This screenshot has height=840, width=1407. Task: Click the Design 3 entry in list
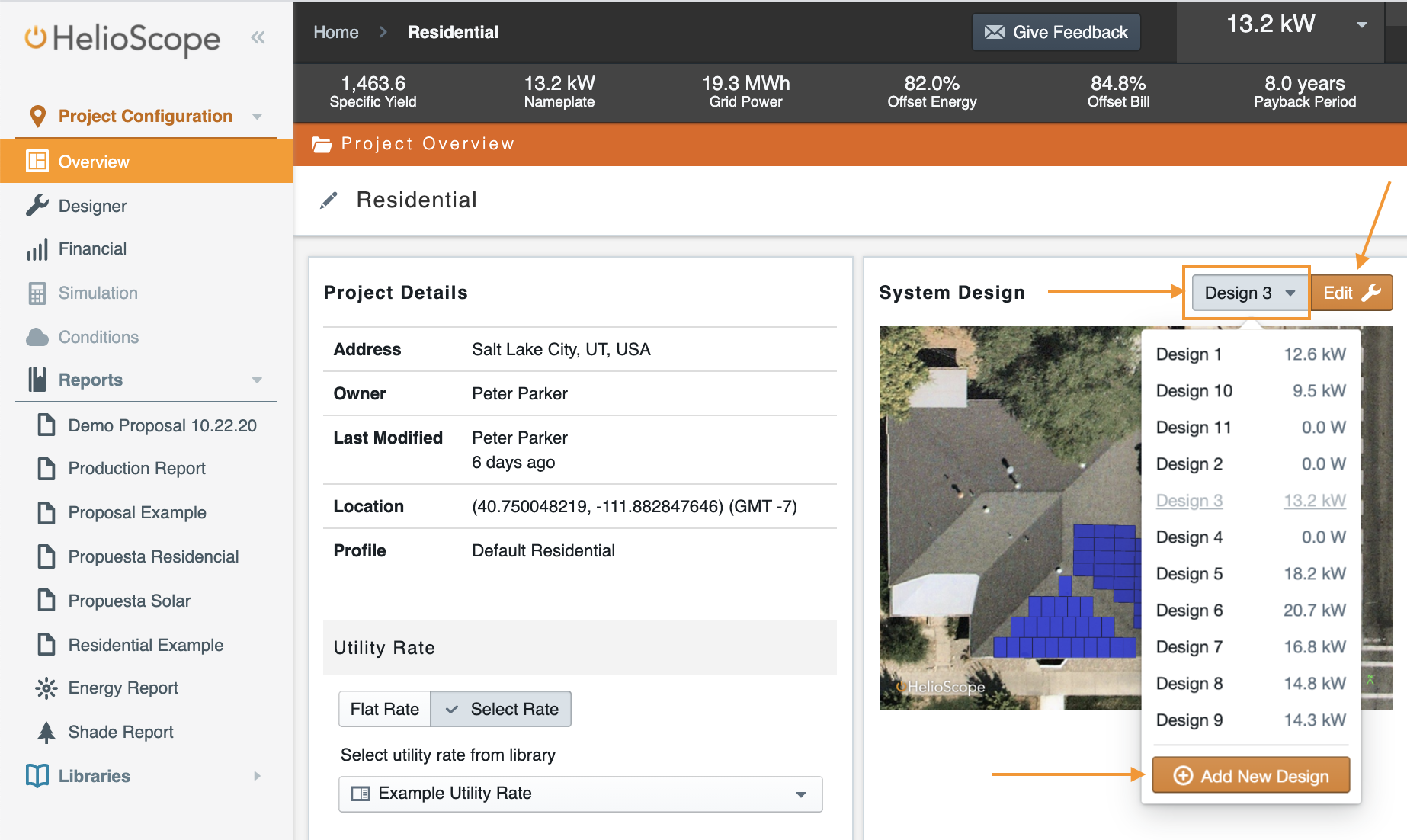pos(1251,501)
